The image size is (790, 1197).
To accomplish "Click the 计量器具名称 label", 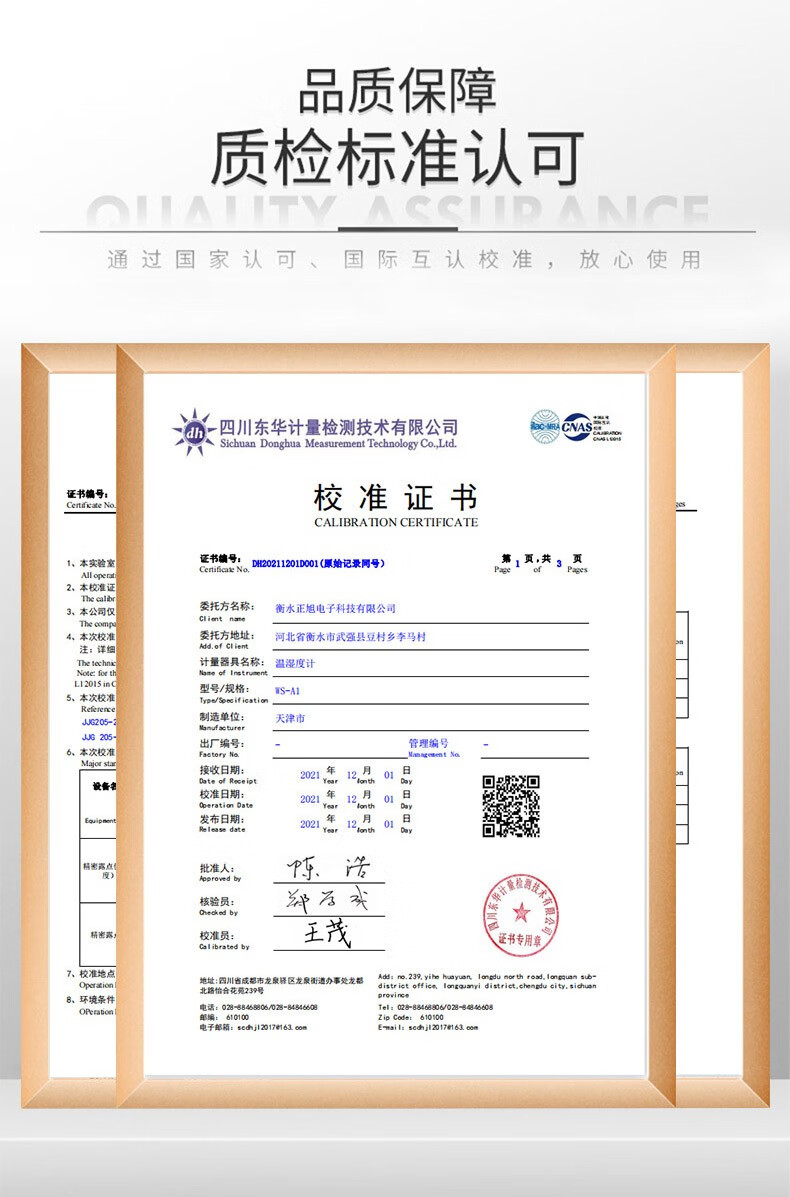I will coord(231,662).
